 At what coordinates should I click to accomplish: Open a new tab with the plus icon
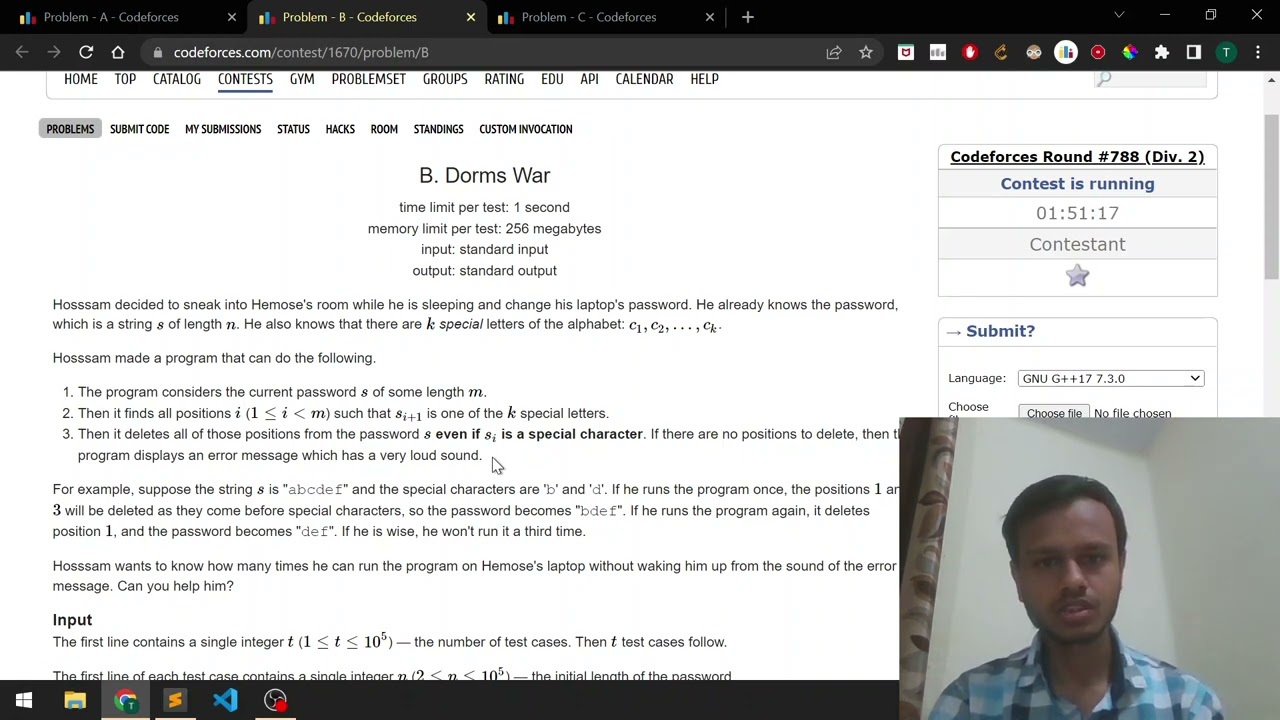click(x=748, y=17)
